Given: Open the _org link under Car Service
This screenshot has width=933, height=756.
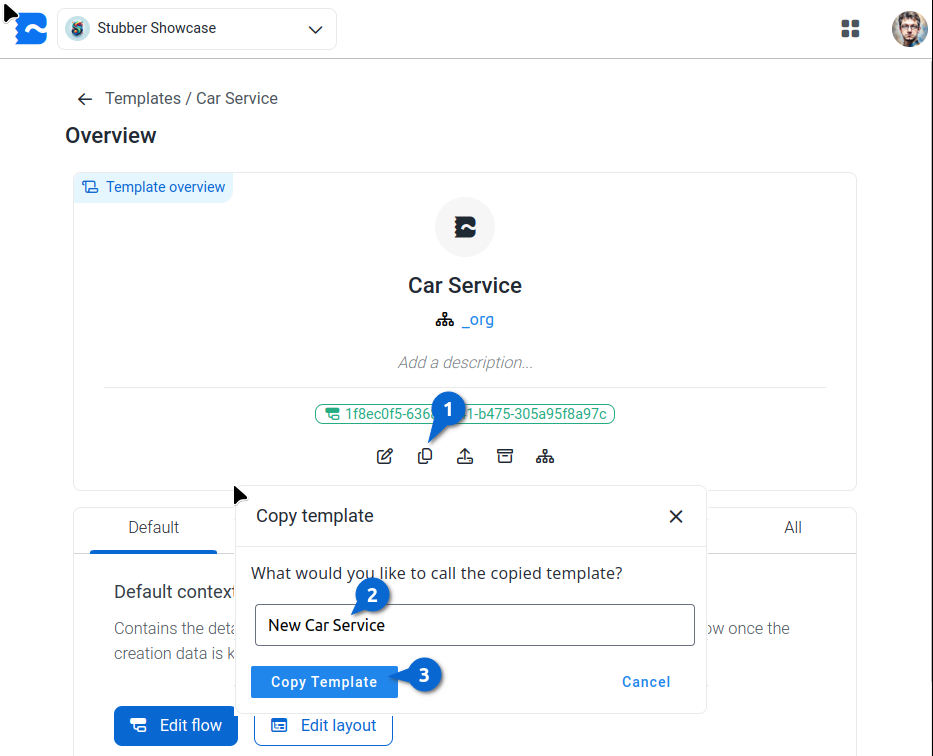Looking at the screenshot, I should click(477, 320).
